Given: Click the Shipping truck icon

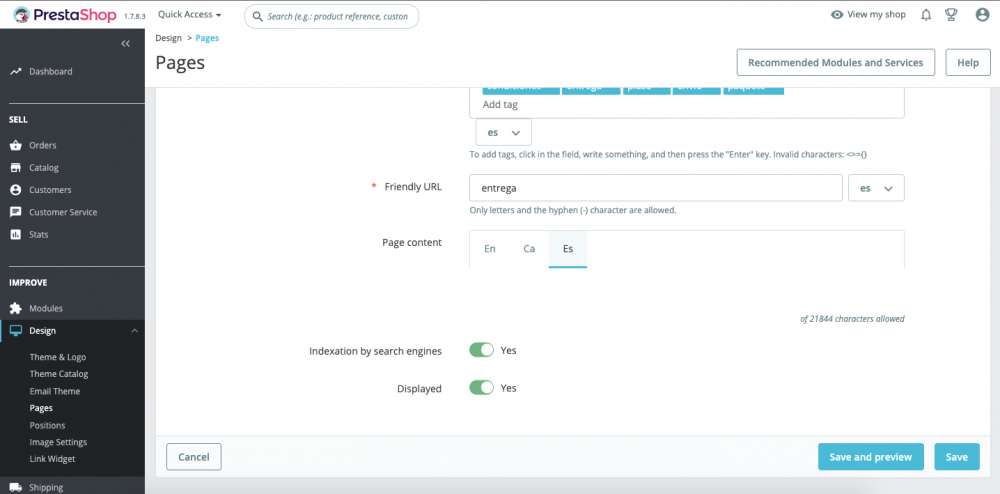Looking at the screenshot, I should [16, 488].
